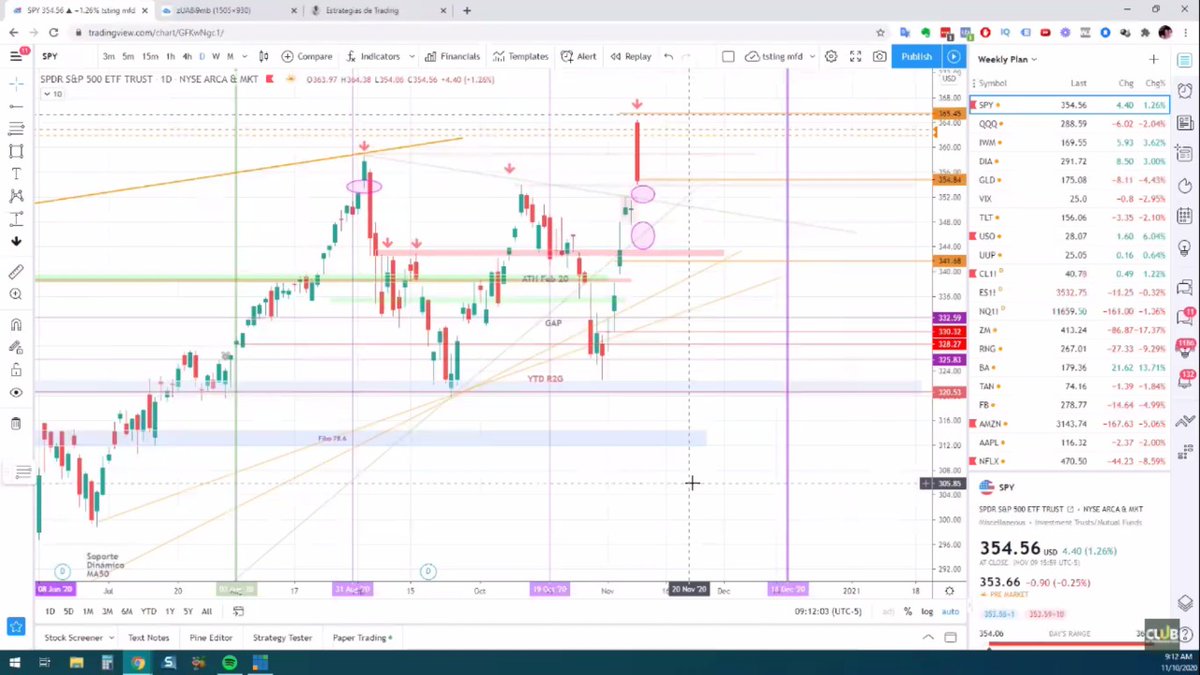Viewport: 1200px width, 675px height.
Task: Open Financials panel
Action: point(453,57)
